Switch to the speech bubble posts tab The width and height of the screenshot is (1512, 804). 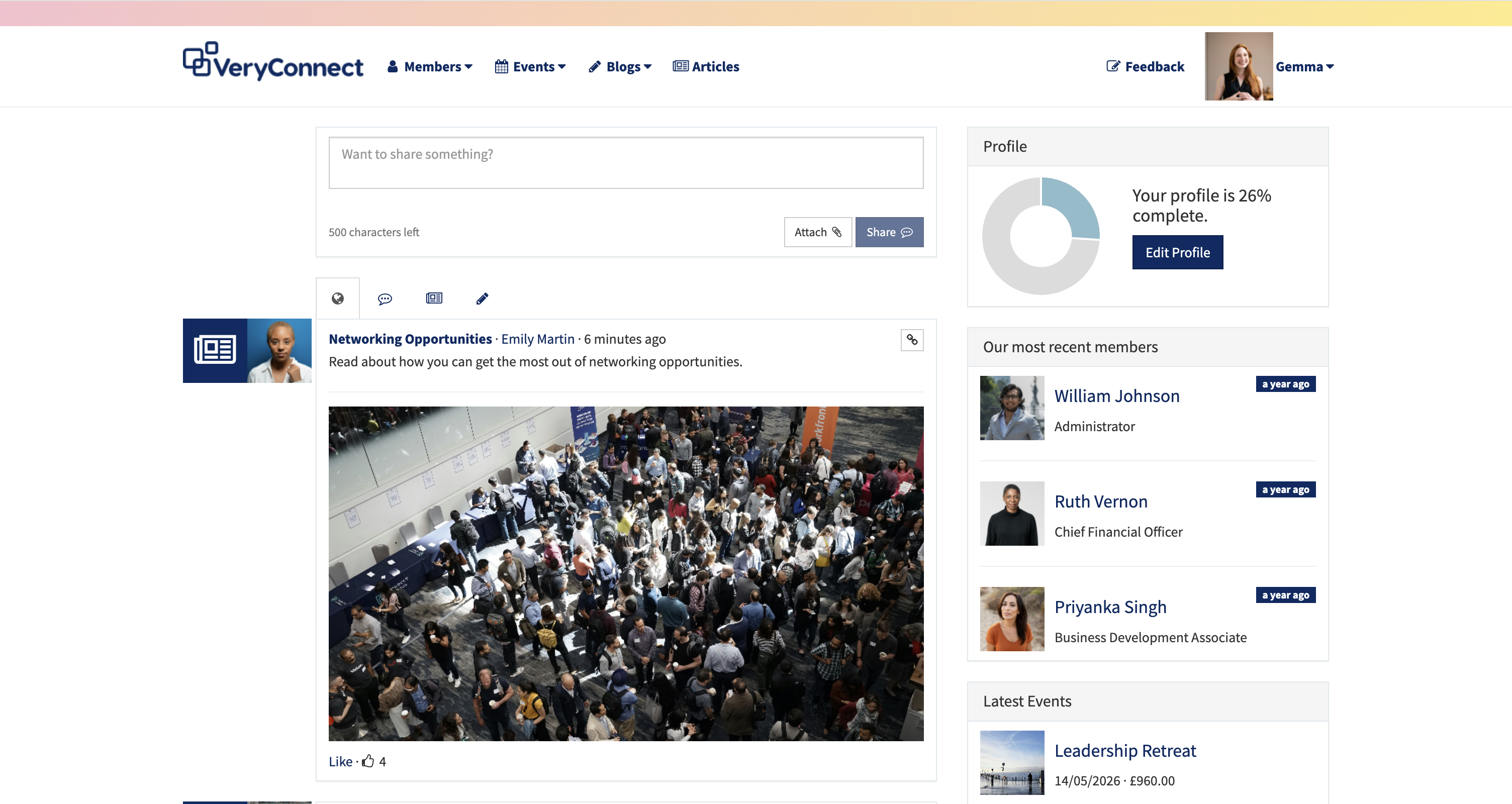coord(385,298)
